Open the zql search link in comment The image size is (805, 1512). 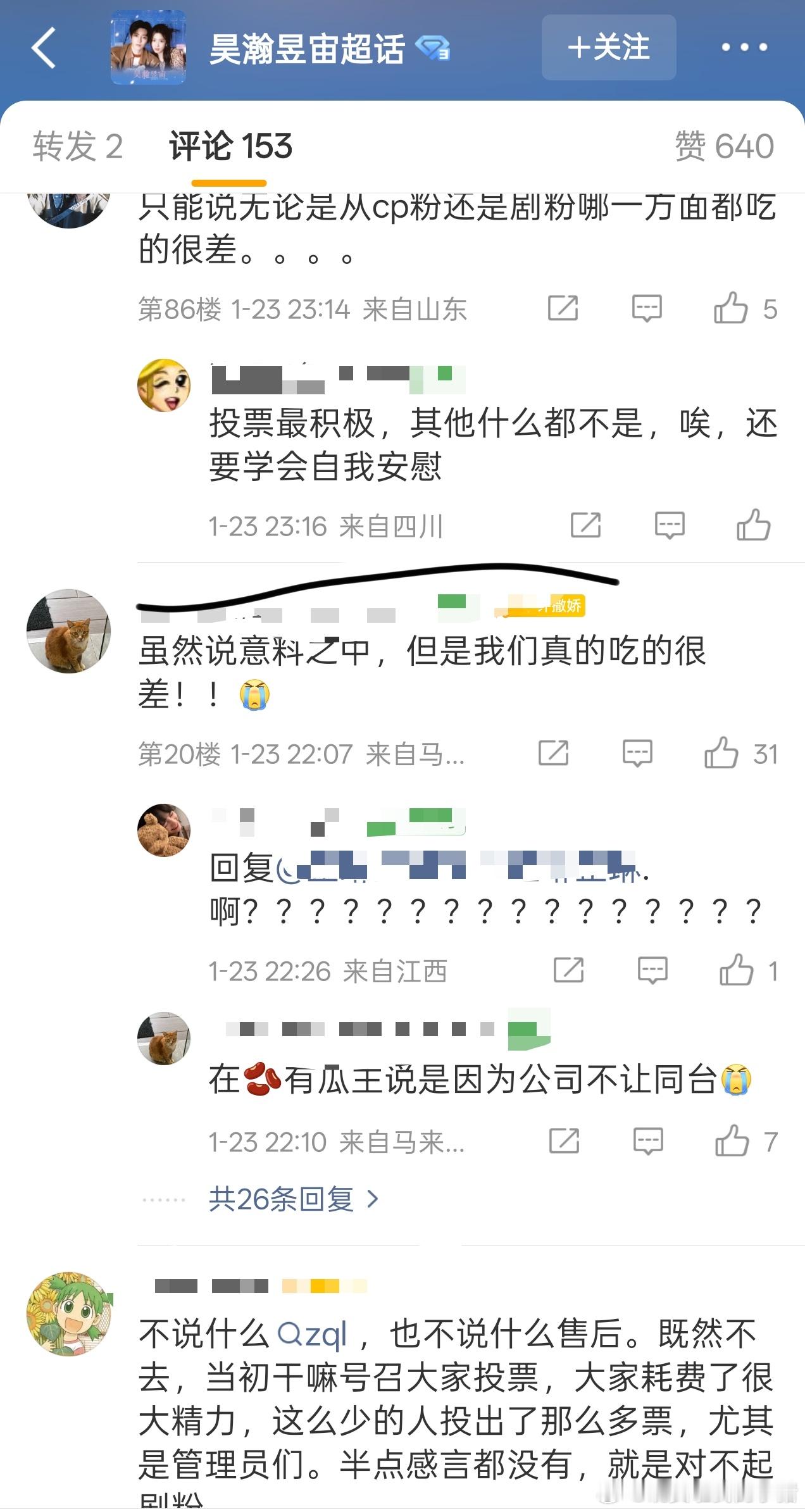point(313,1334)
